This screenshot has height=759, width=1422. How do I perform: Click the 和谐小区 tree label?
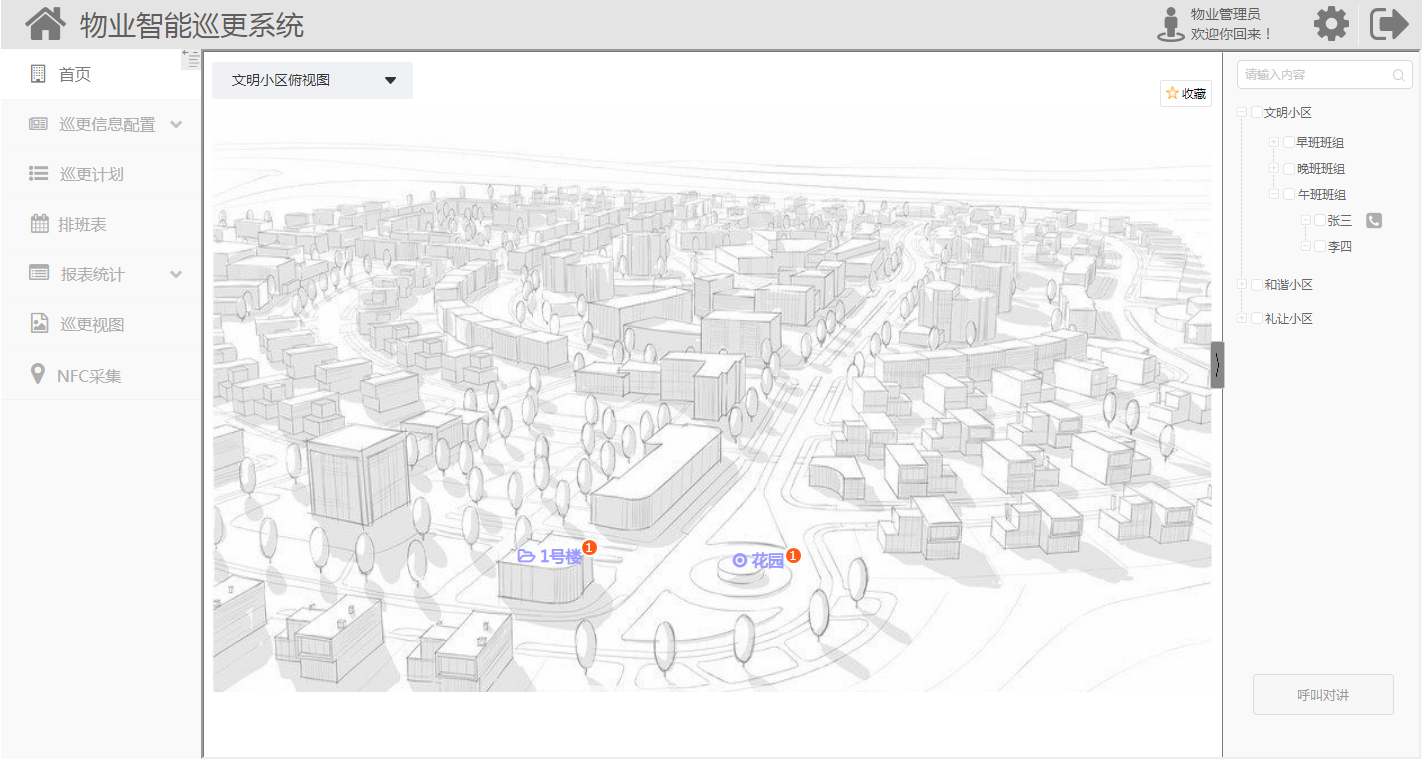pyautogui.click(x=1288, y=285)
